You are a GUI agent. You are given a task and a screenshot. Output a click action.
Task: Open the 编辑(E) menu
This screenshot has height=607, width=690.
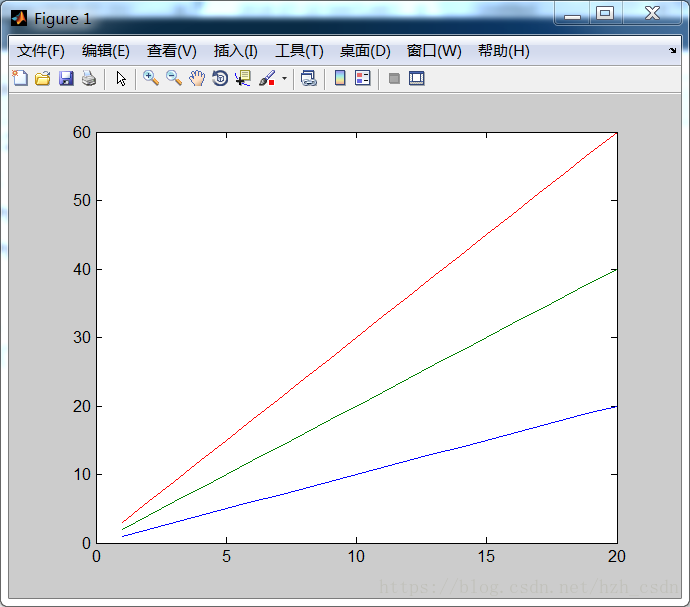[x=106, y=51]
